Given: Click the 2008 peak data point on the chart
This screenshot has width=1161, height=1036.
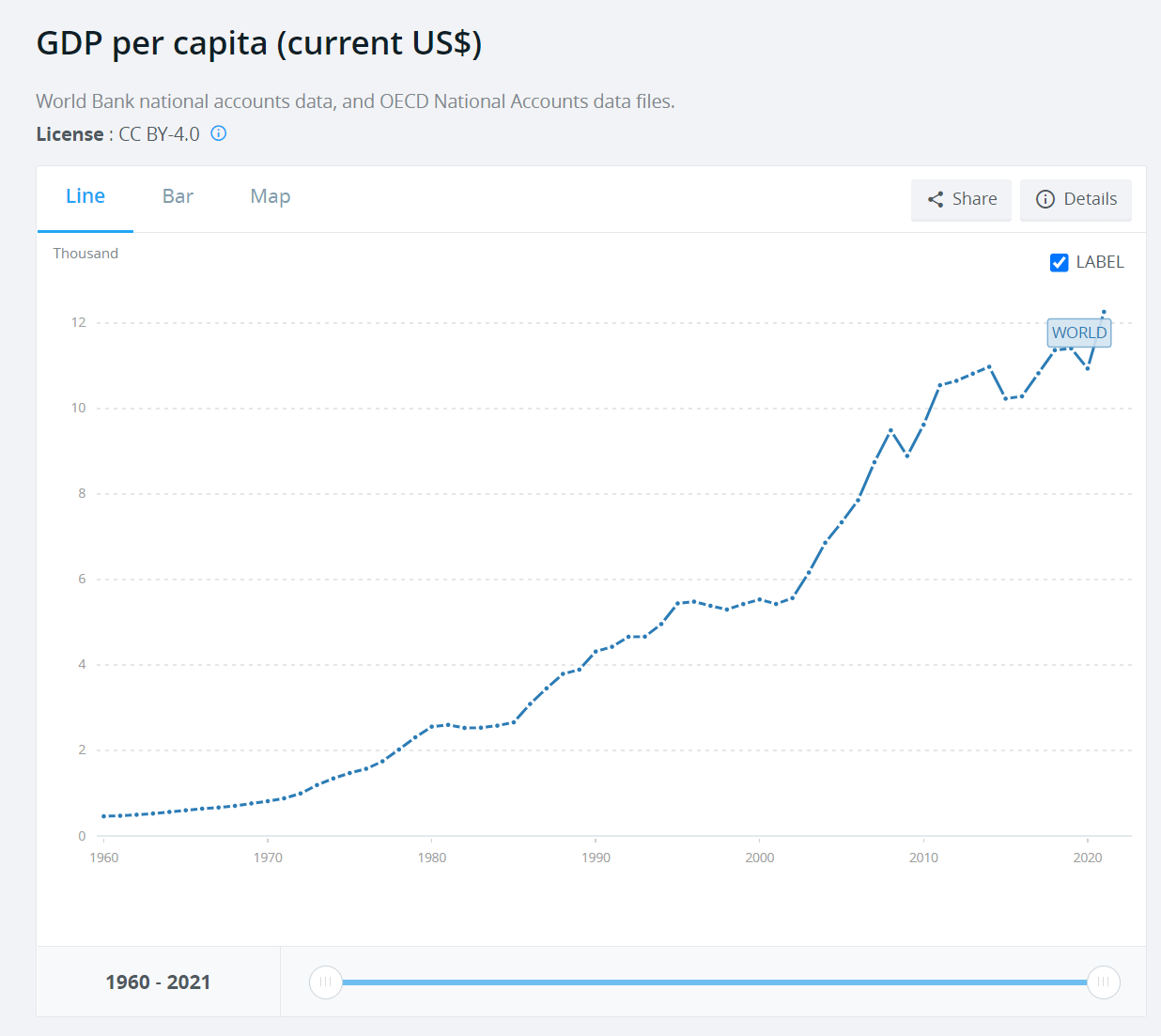Looking at the screenshot, I should point(890,430).
